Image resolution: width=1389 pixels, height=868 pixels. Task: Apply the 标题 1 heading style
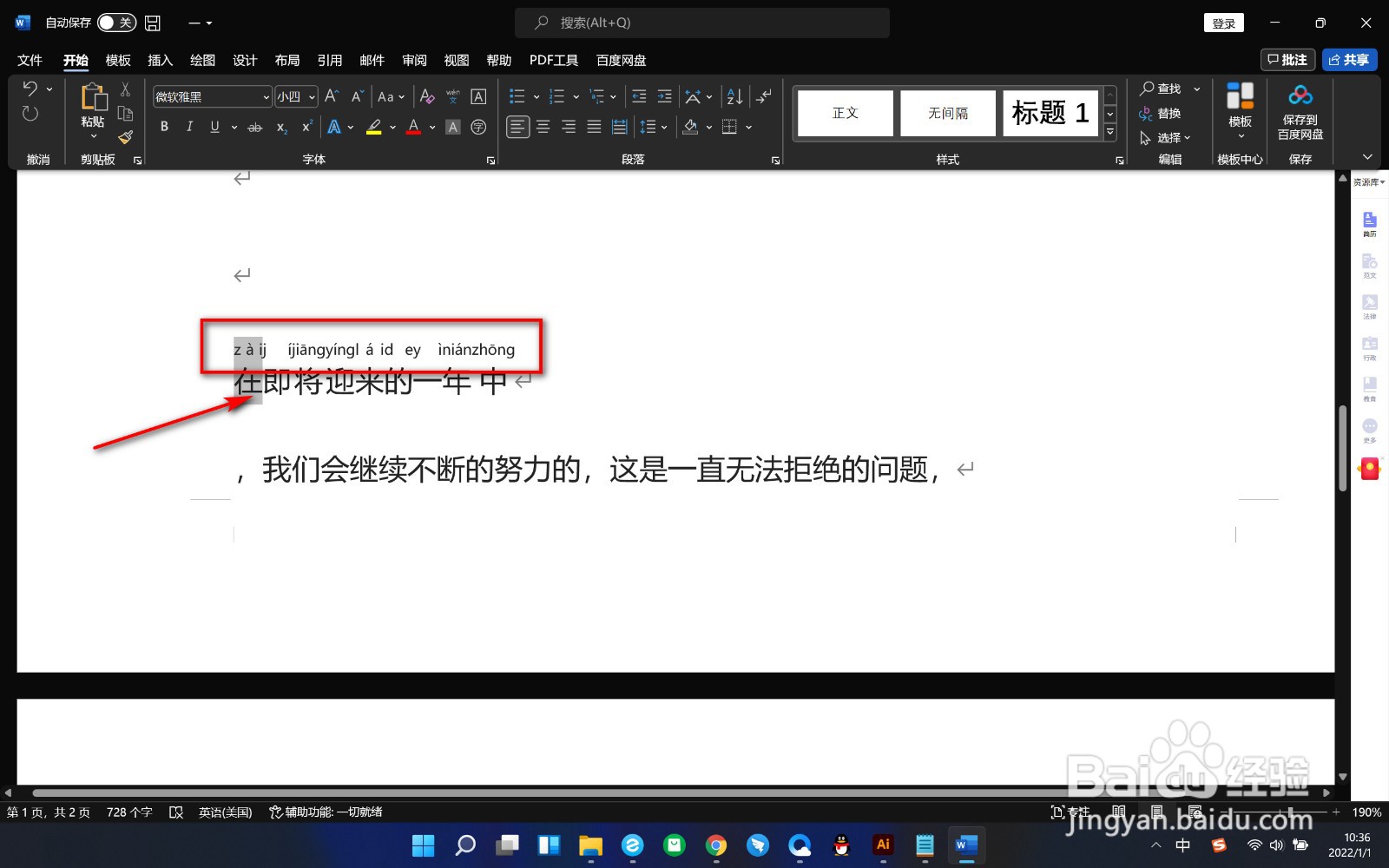click(x=1050, y=113)
